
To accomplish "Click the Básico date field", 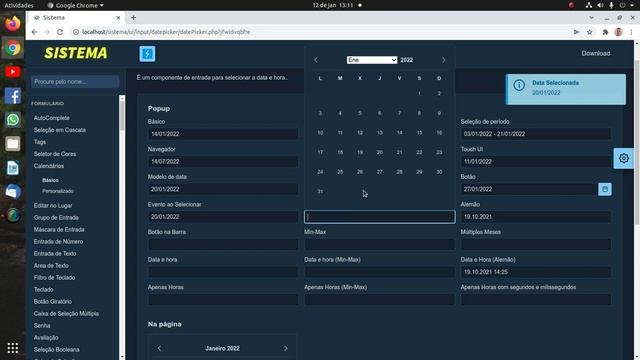I will click(223, 134).
